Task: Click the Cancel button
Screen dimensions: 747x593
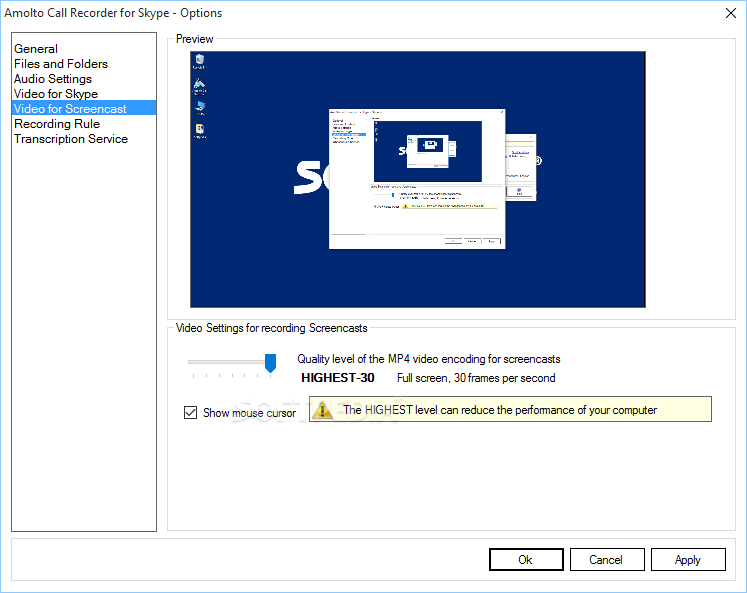Action: (x=607, y=560)
